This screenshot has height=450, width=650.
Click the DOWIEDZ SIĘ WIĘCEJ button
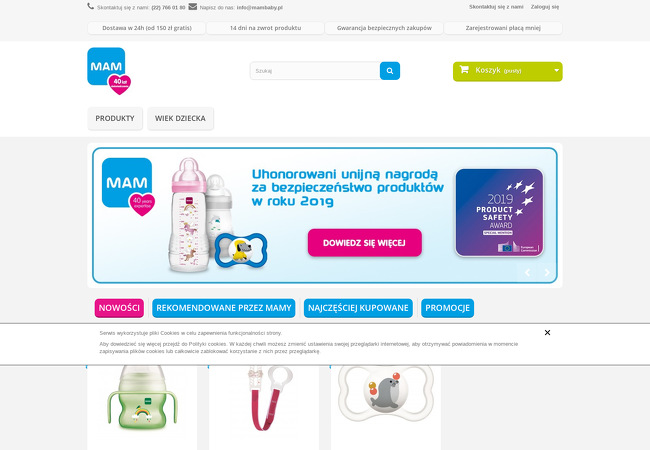click(365, 243)
